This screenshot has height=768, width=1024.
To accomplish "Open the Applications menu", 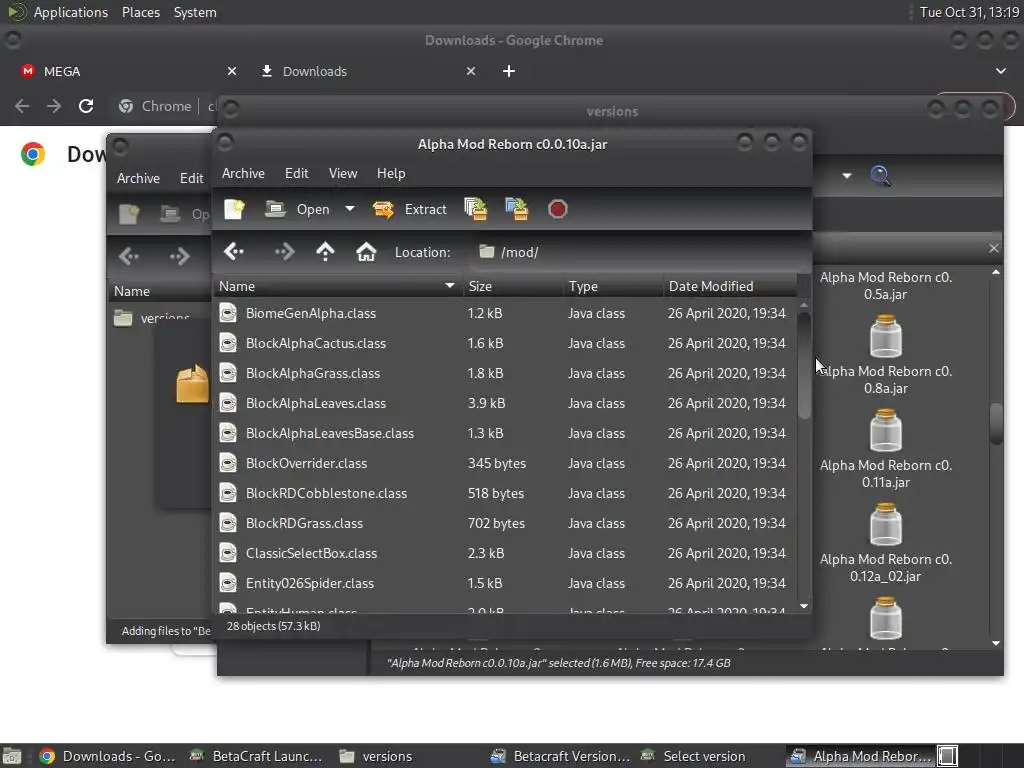I will coord(71,12).
